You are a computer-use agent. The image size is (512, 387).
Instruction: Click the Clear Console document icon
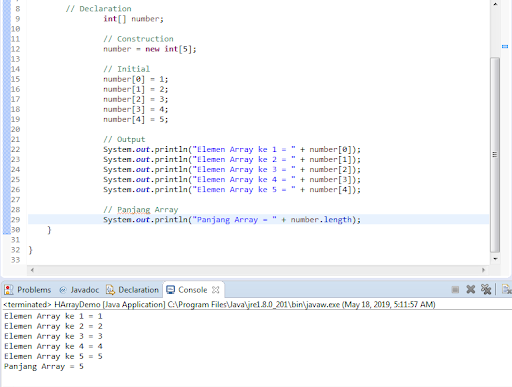[x=506, y=289]
